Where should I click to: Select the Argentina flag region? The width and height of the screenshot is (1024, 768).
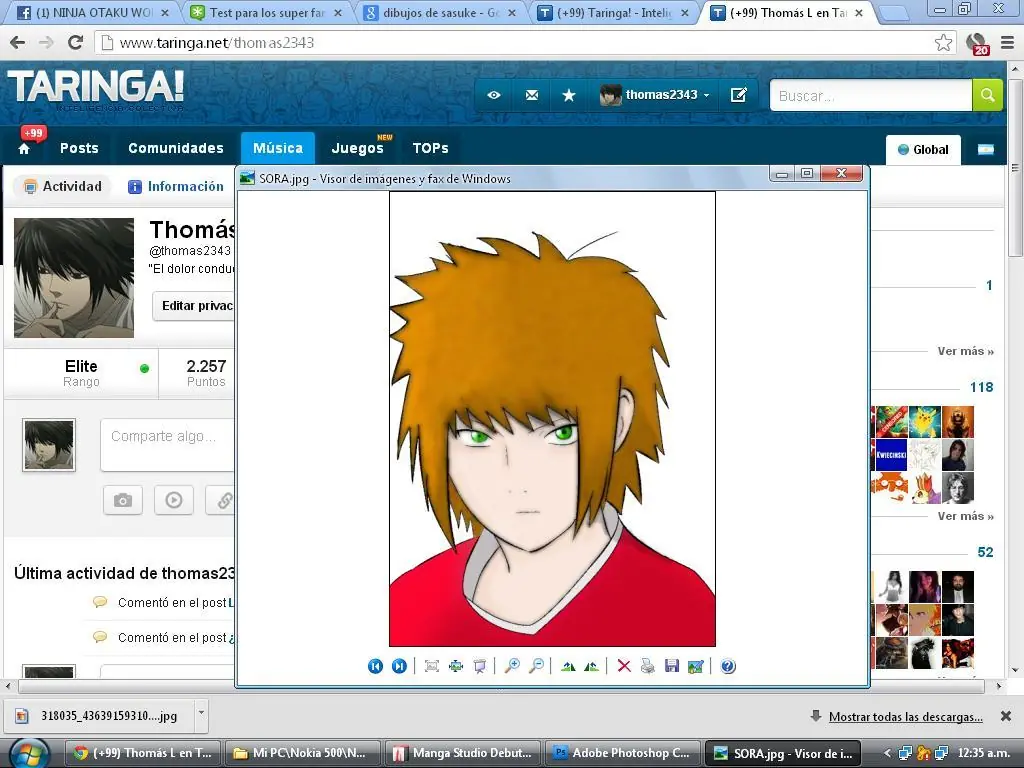coord(985,150)
